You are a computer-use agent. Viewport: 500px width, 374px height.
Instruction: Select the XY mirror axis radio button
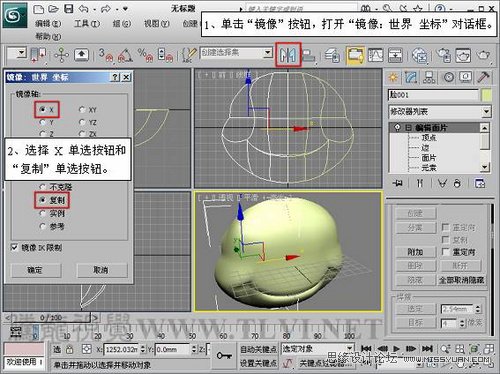click(82, 109)
